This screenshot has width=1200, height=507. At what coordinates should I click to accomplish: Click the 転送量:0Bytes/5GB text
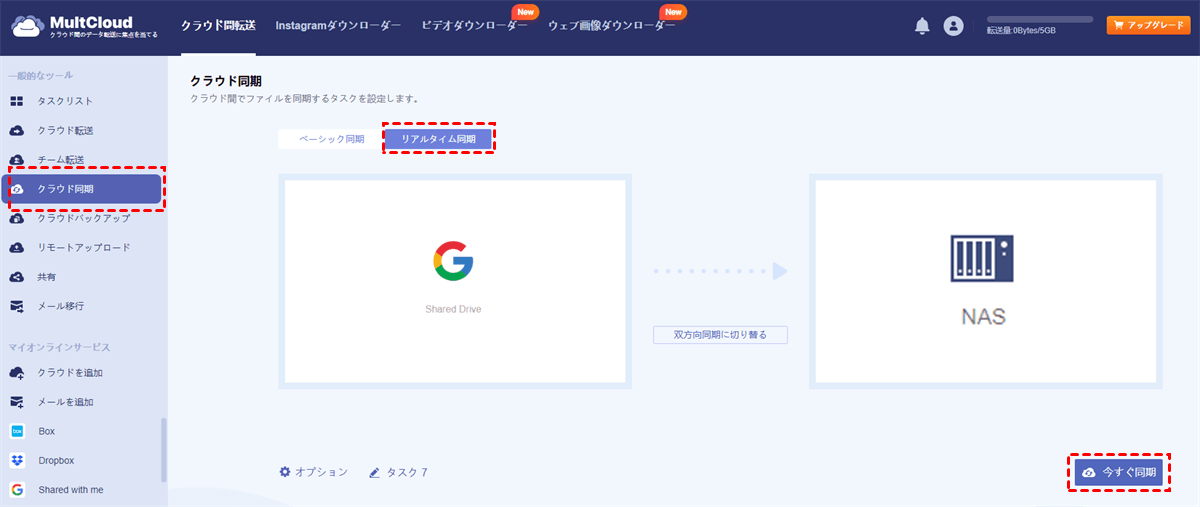pos(1021,31)
